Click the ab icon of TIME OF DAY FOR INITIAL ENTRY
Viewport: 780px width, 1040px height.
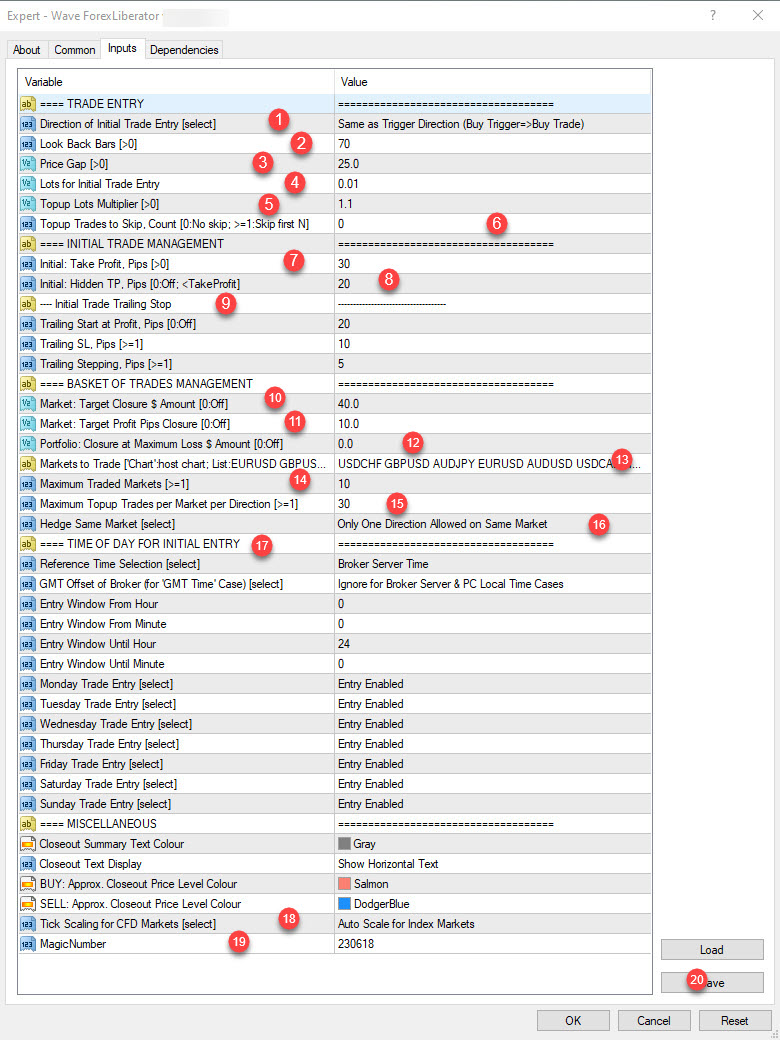(28, 544)
